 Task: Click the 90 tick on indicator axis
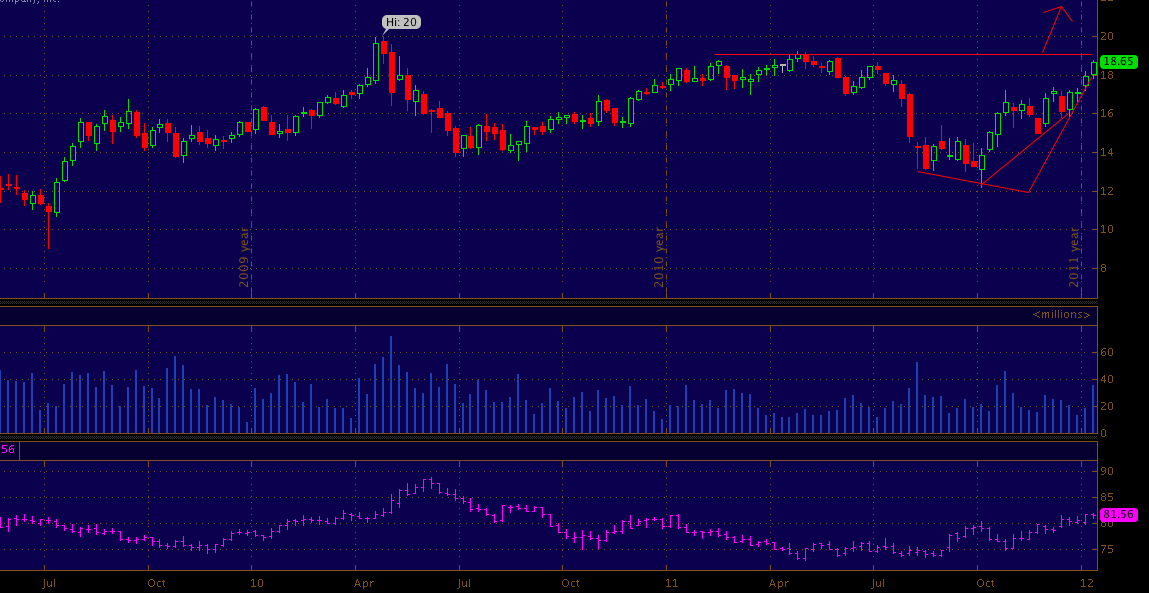(1107, 471)
